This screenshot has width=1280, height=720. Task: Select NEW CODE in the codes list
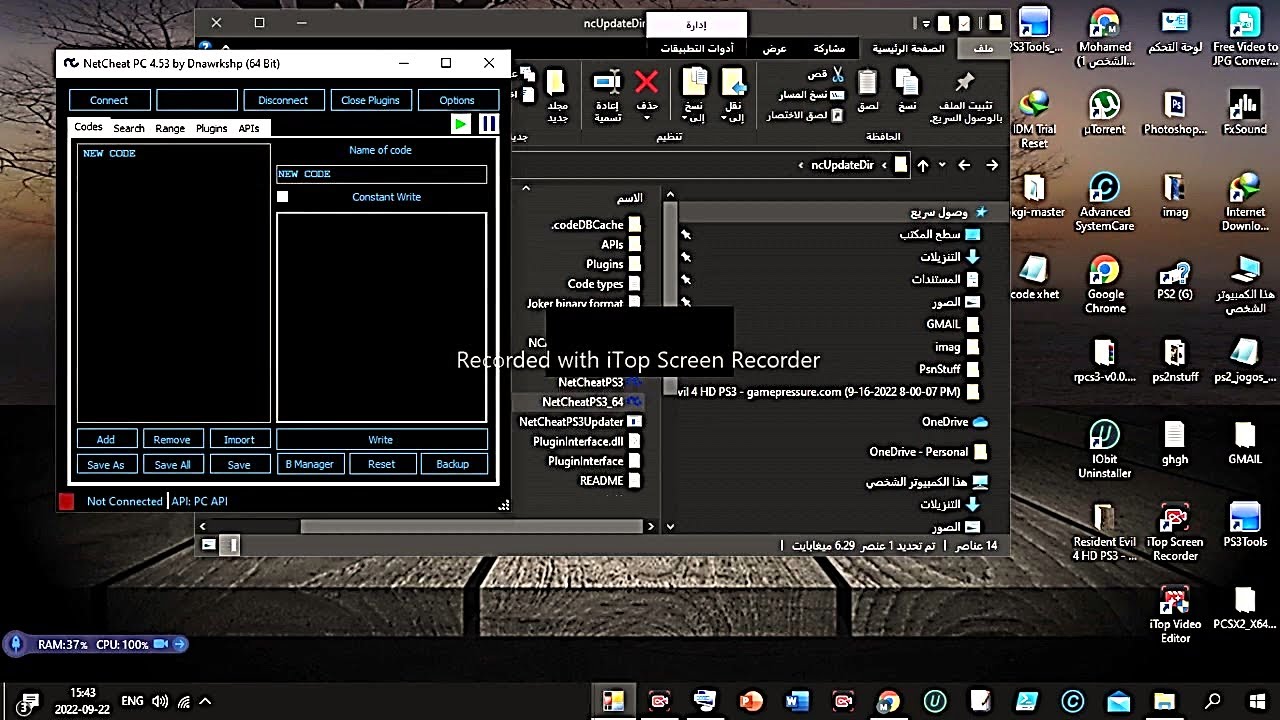click(109, 153)
